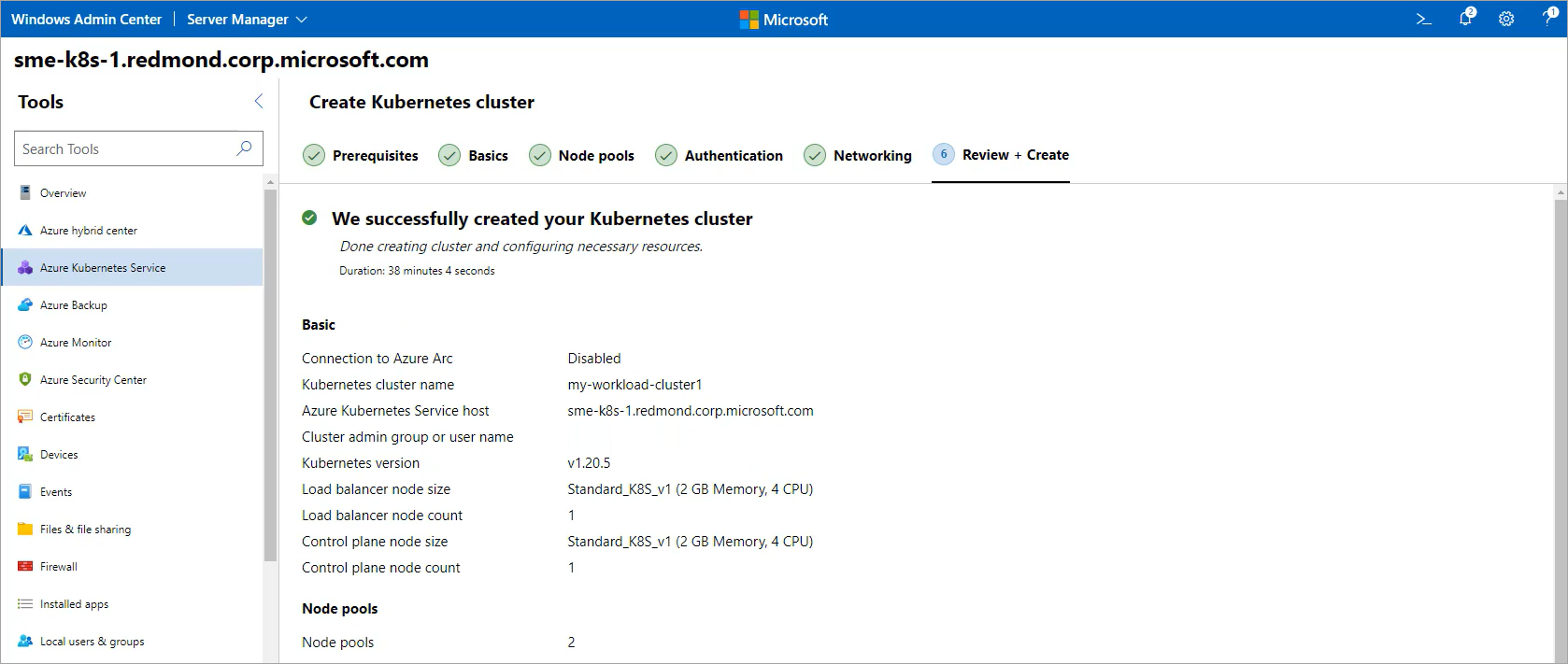This screenshot has height=664, width=1568.
Task: Click the Control plane node size value
Action: tap(691, 541)
